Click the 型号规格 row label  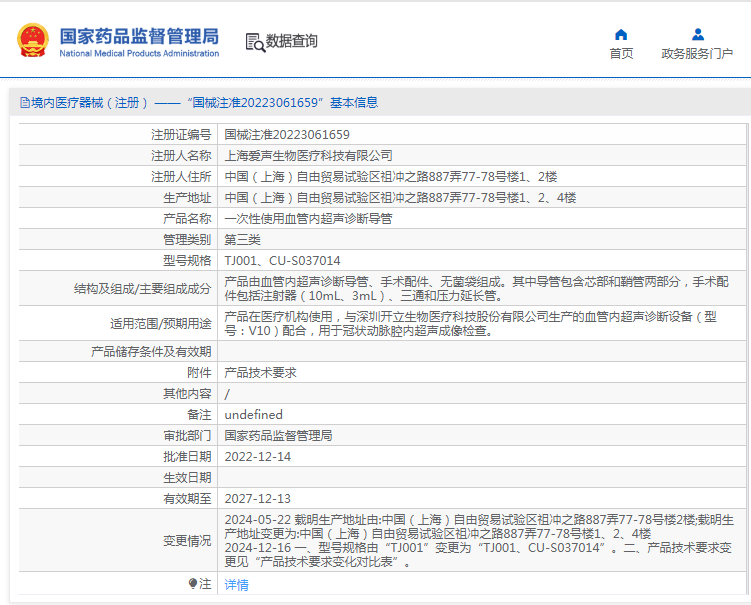pyautogui.click(x=187, y=261)
